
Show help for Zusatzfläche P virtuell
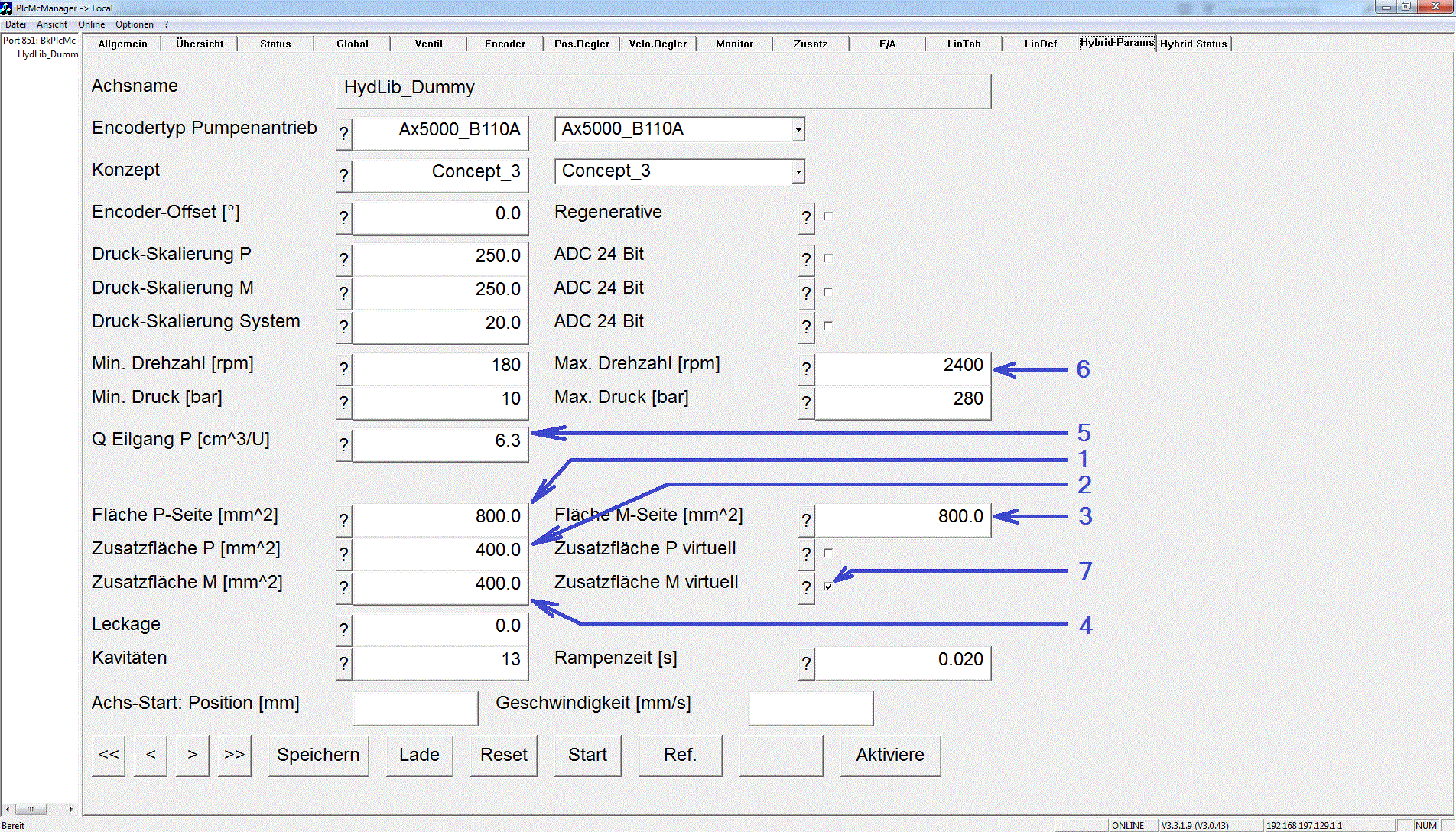(807, 554)
